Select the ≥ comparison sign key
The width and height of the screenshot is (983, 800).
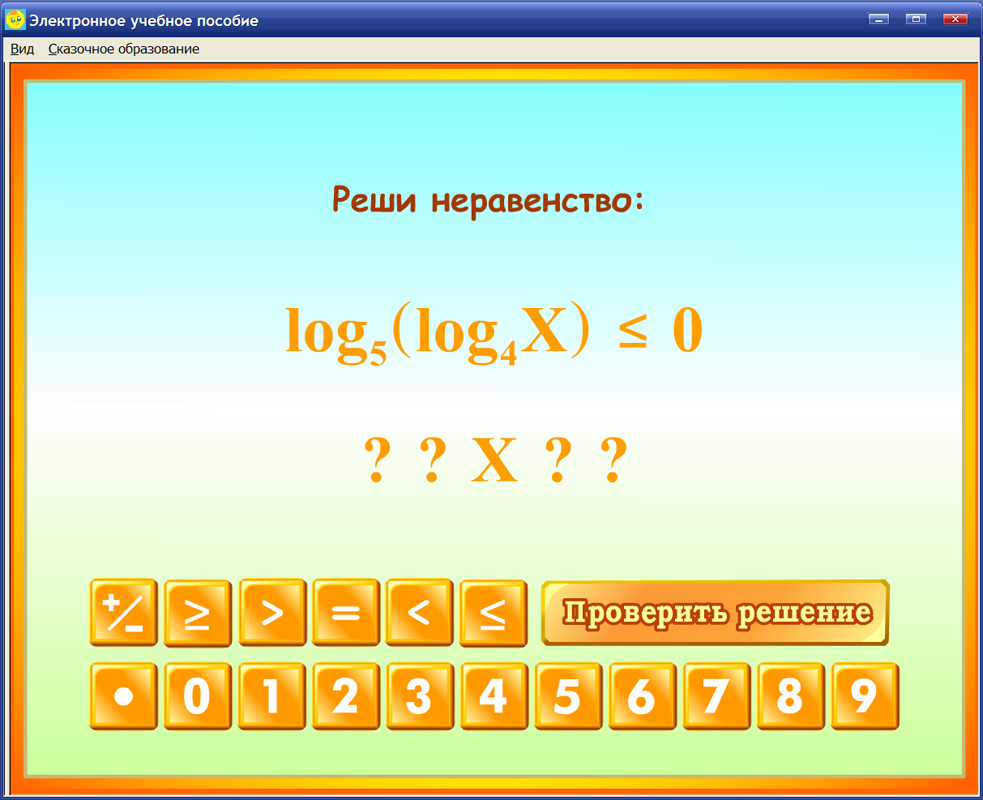coord(198,613)
